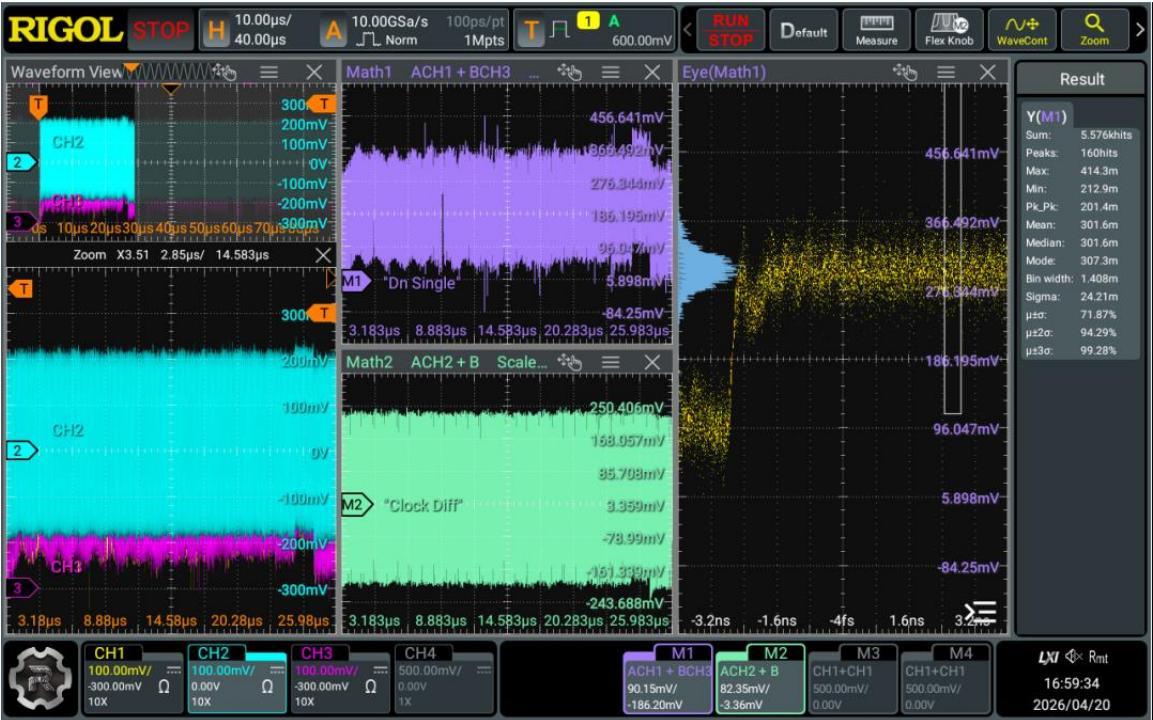Open the Waveform View hamburger menu
1153x720 pixels.
[x=269, y=71]
